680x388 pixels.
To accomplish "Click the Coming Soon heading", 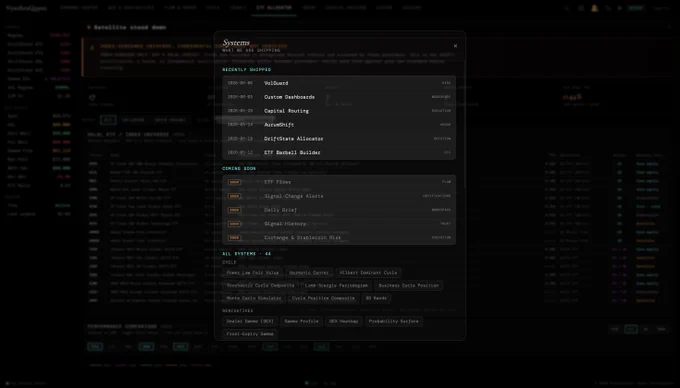I will 239,168.
